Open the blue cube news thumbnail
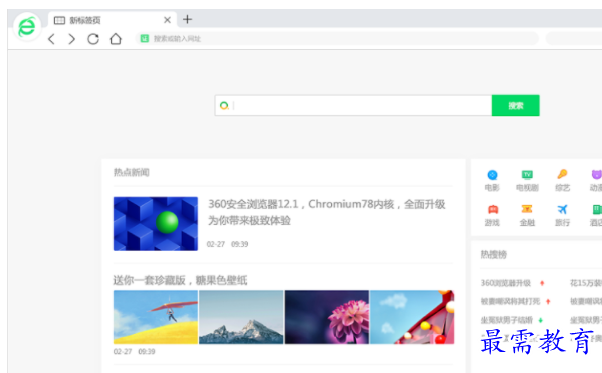This screenshot has height=373, width=602. [x=156, y=224]
